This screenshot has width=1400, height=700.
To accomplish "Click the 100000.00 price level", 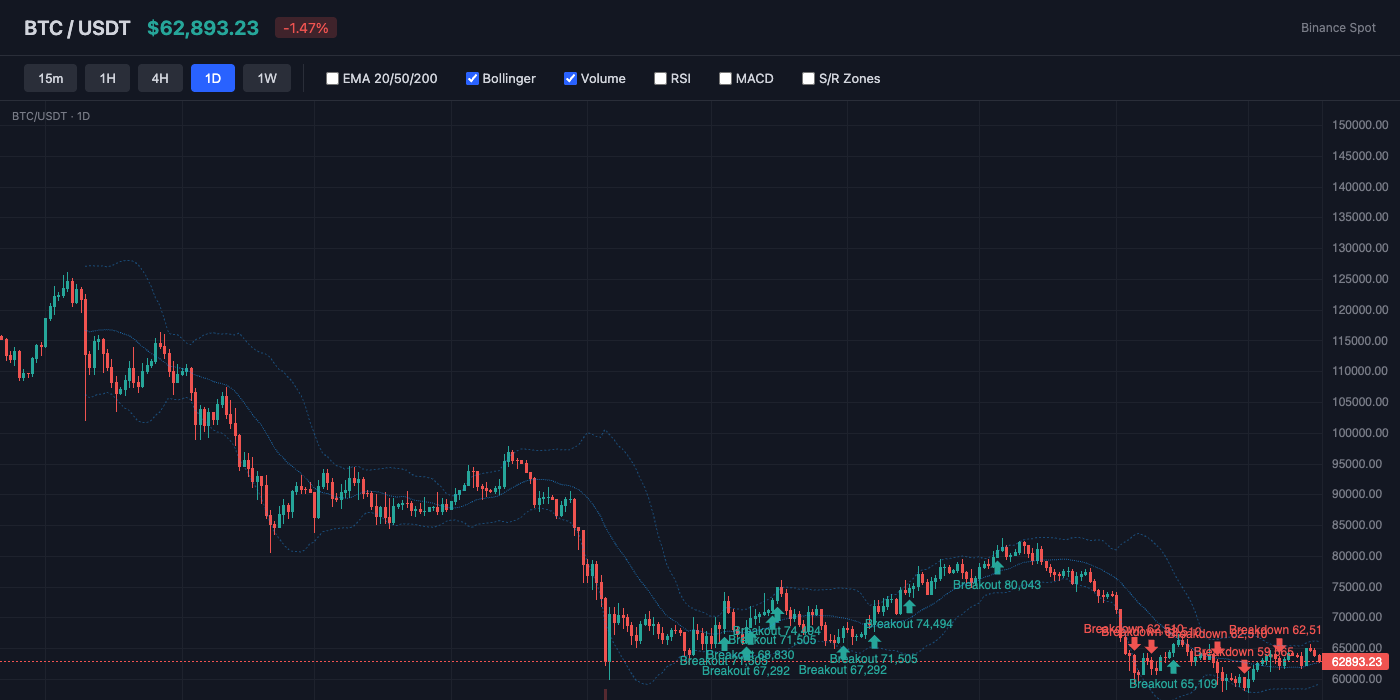I will coord(1361,433).
